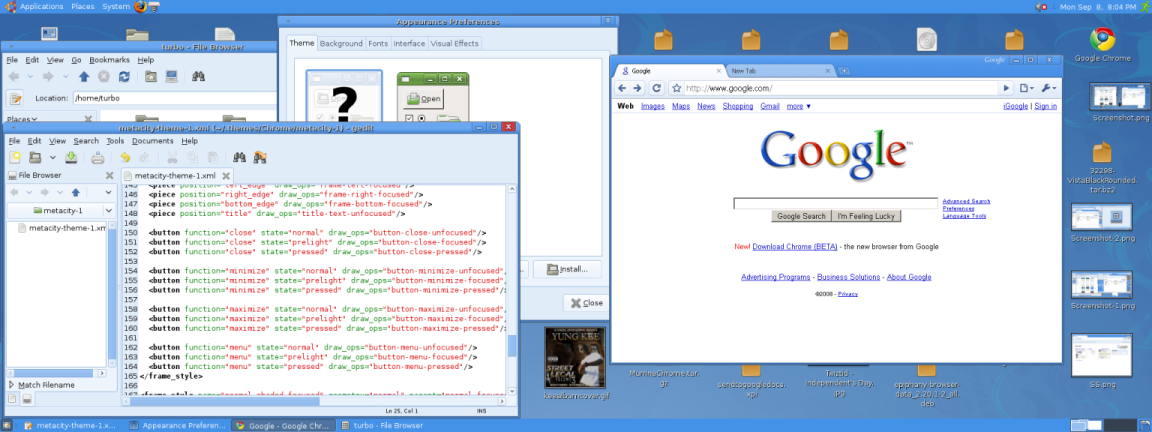The height and width of the screenshot is (432, 1152).
Task: Launch Firefox from the top panel
Action: tap(141, 7)
